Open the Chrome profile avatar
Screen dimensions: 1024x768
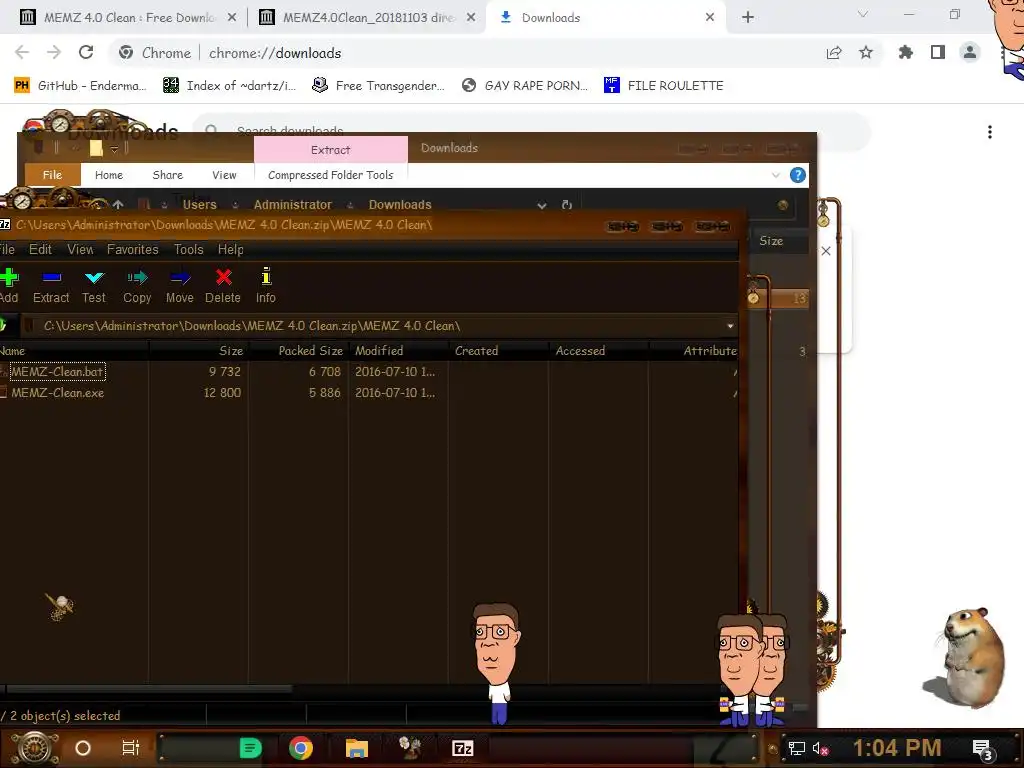pyautogui.click(x=970, y=52)
